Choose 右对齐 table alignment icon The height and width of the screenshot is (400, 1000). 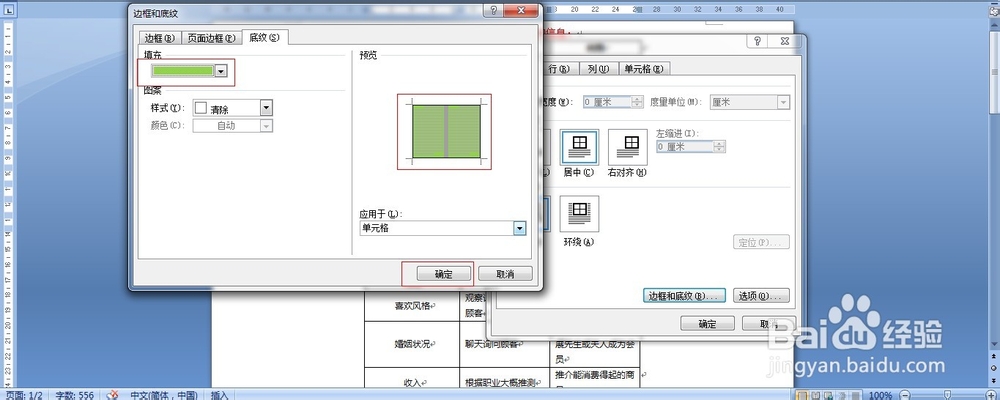(x=628, y=147)
